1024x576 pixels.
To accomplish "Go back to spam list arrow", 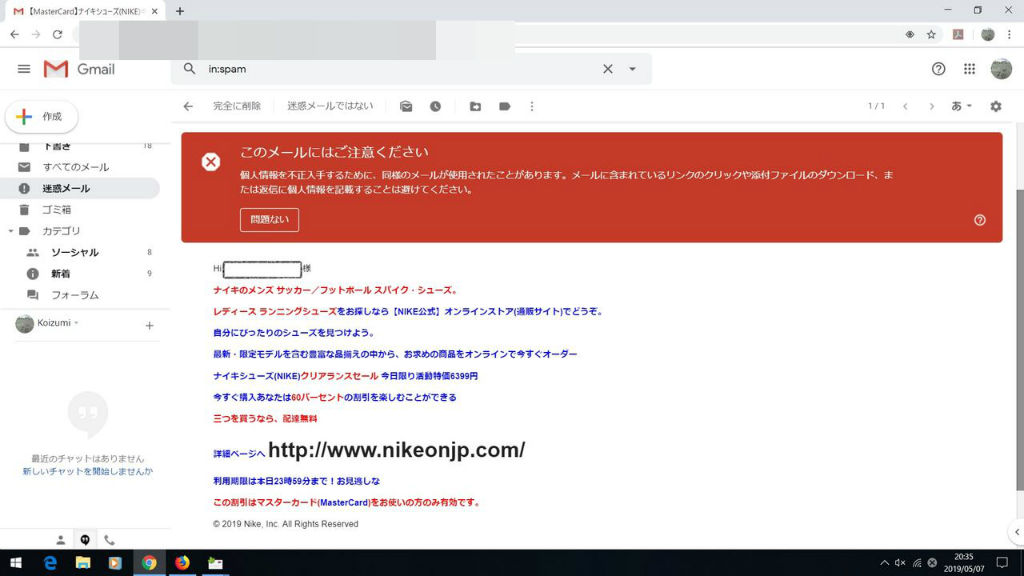I will coord(188,106).
